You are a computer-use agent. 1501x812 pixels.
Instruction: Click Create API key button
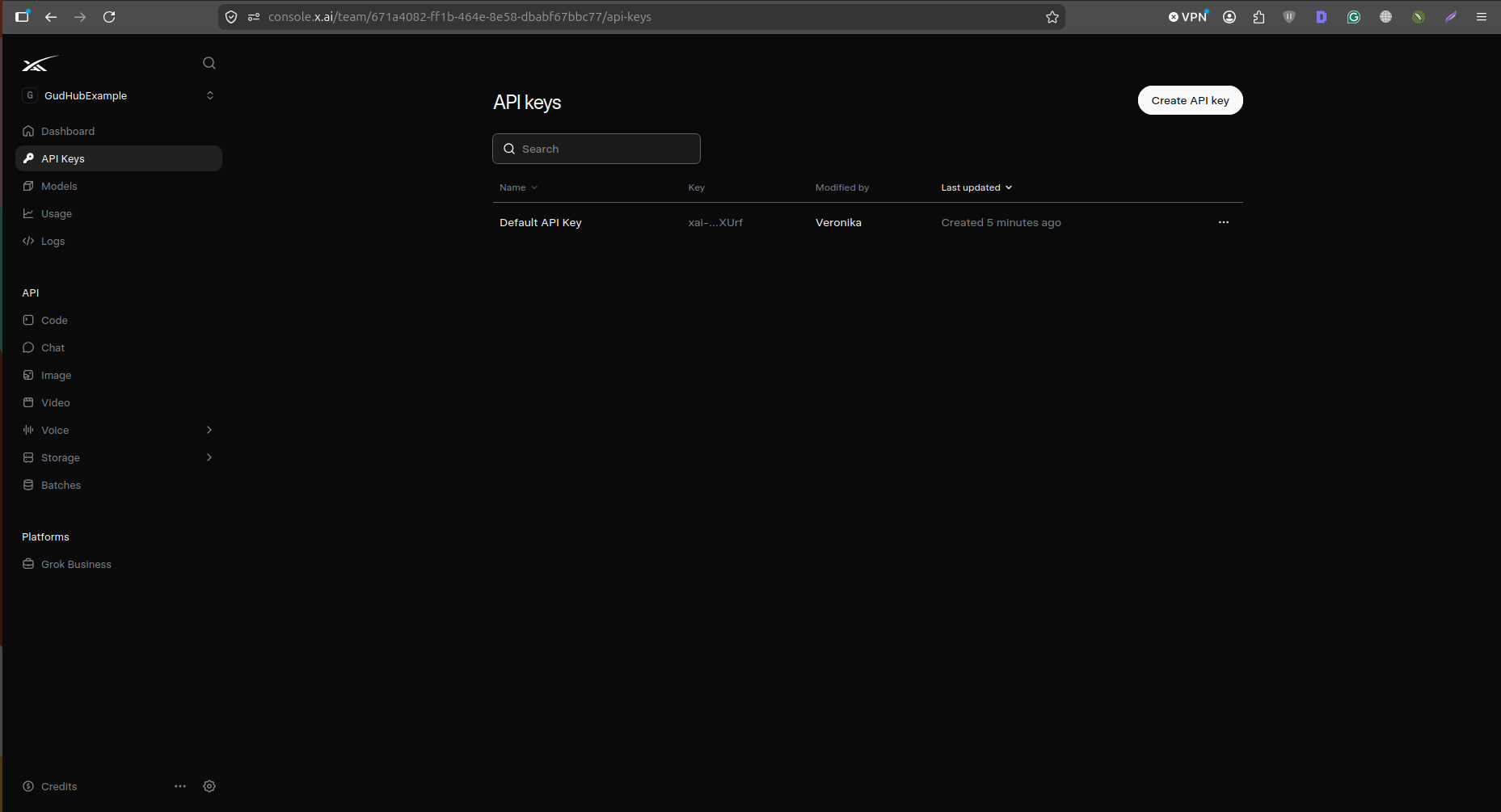(1190, 100)
